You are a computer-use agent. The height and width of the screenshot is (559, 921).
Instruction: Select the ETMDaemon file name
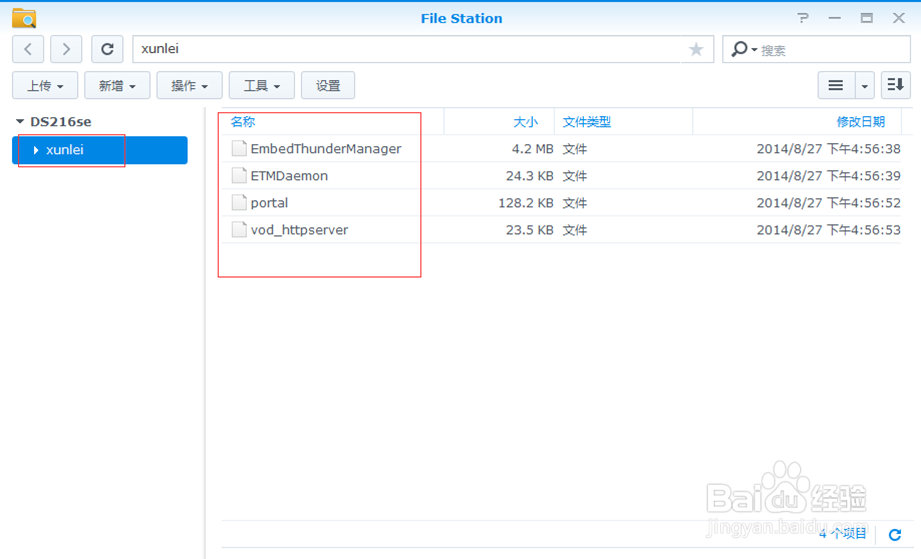coord(289,176)
